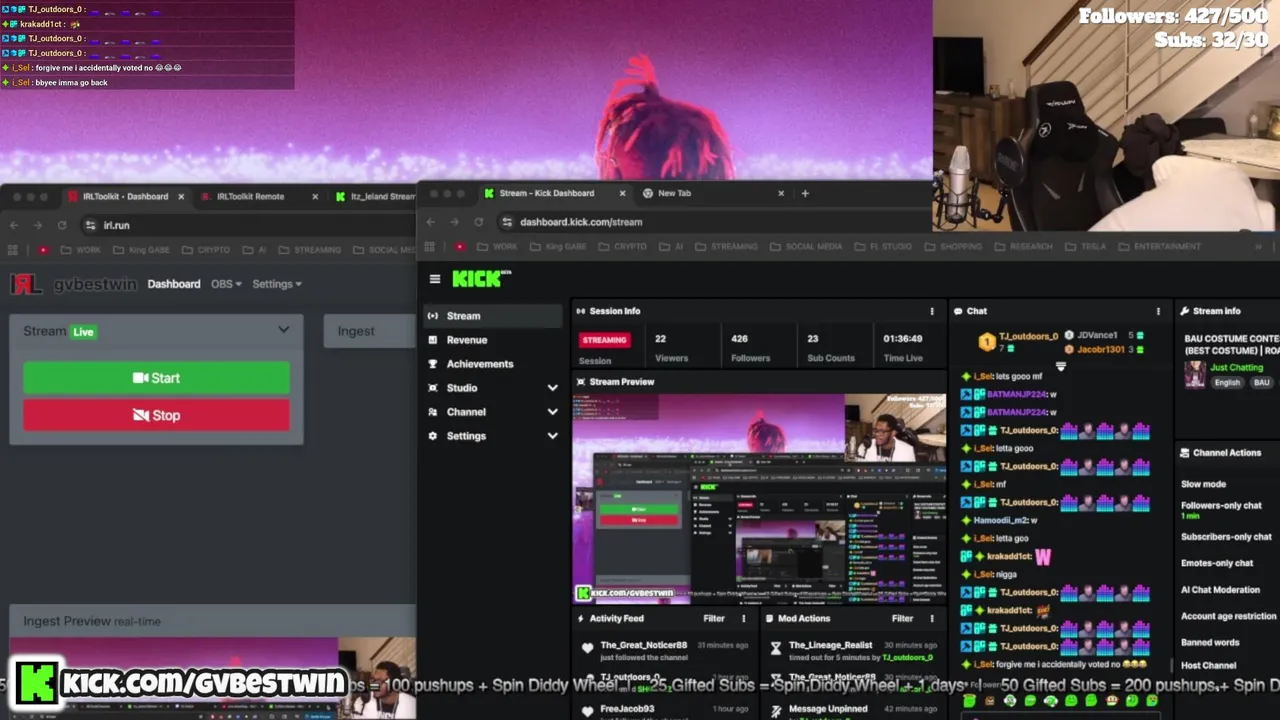Expand the Channel sidebar section
1280x720 pixels.
coord(552,412)
